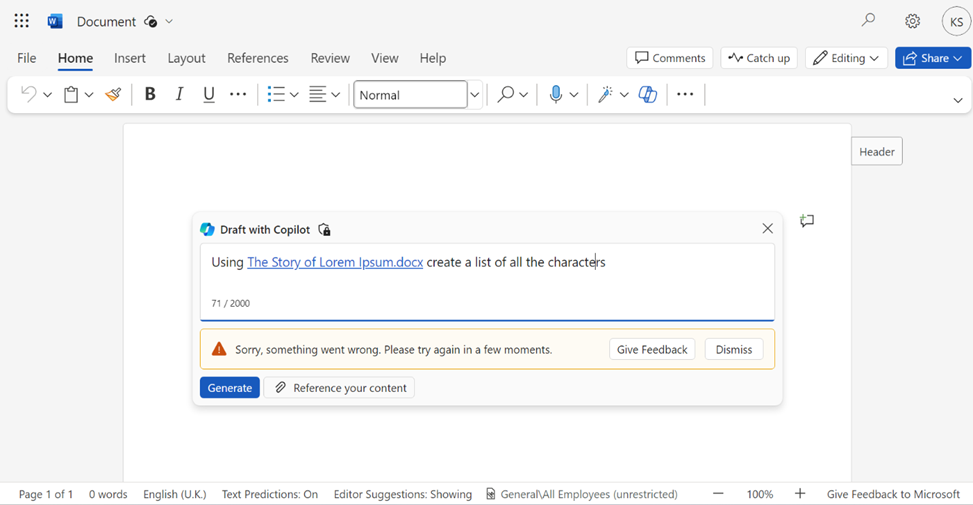Click the orange warning triangle icon
973x505 pixels.
click(219, 349)
